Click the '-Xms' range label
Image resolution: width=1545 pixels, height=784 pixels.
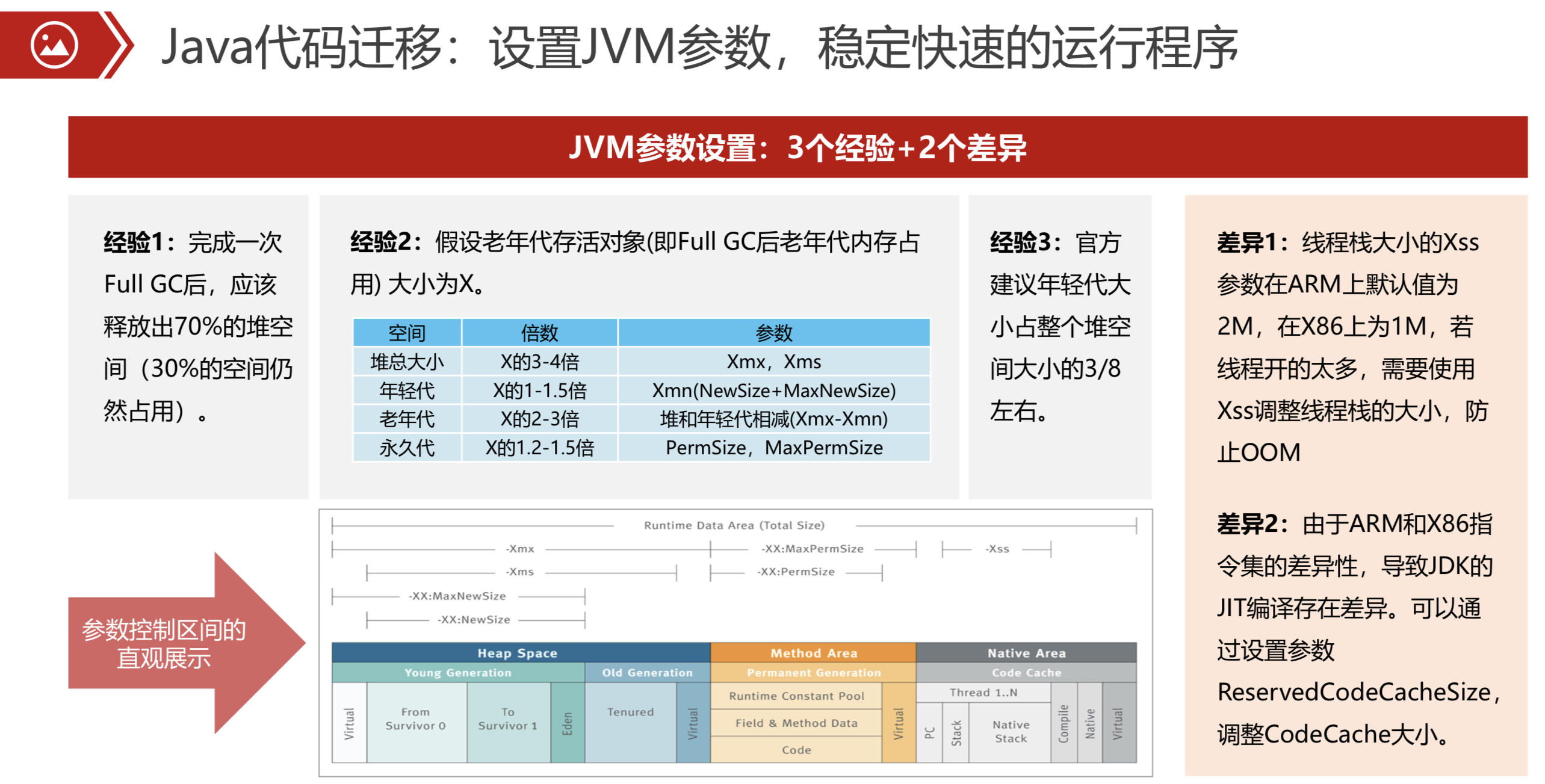(520, 572)
